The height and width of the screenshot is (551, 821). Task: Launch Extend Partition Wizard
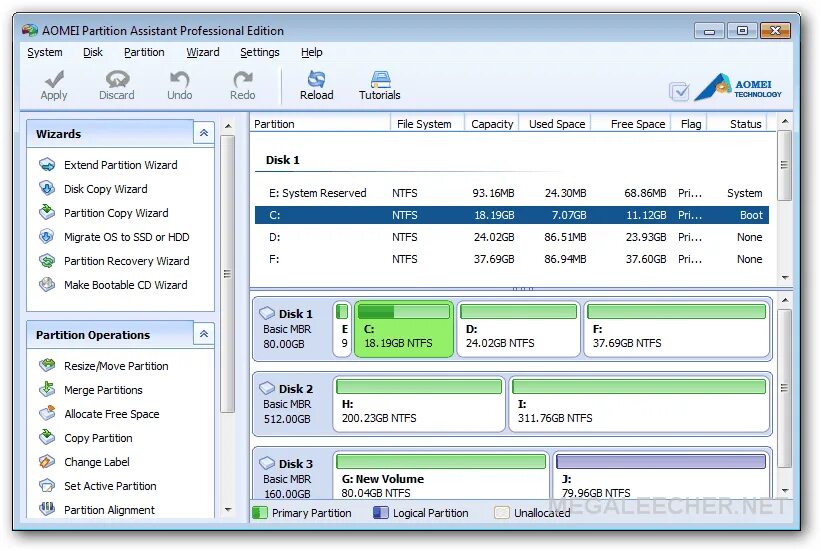120,165
